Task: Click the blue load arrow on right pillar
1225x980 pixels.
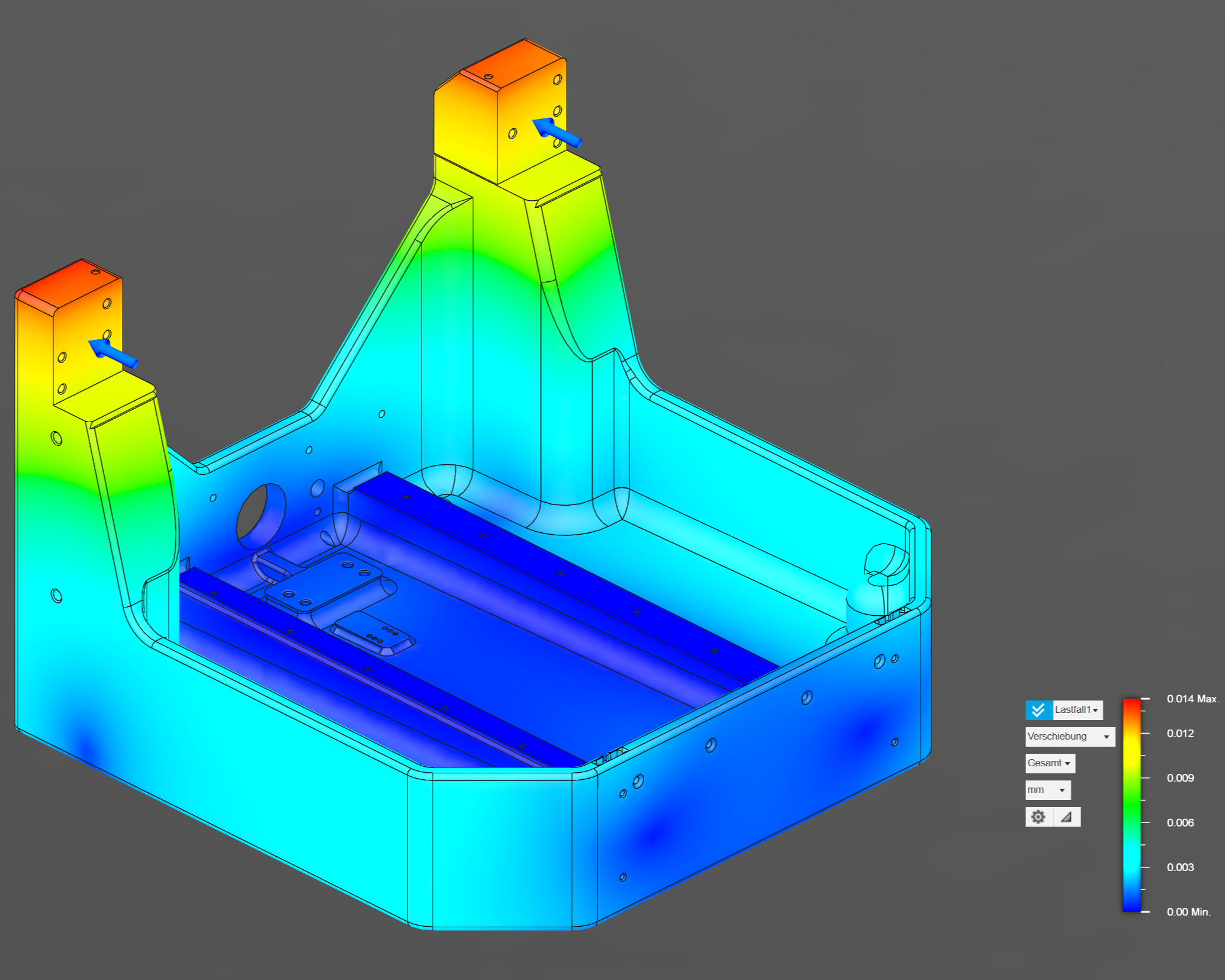Action: [x=557, y=132]
